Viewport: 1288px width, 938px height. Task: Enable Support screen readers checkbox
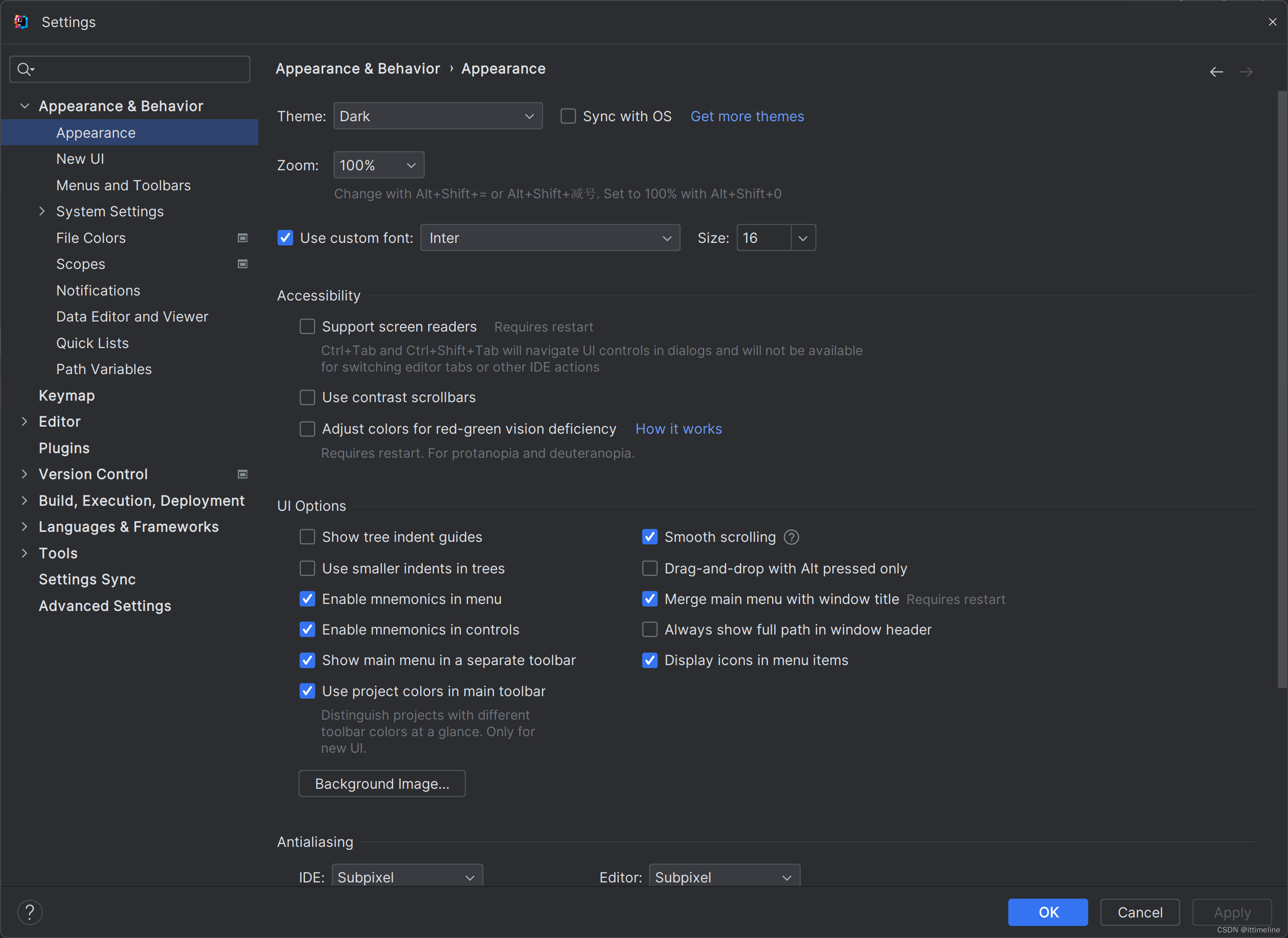pyautogui.click(x=307, y=327)
